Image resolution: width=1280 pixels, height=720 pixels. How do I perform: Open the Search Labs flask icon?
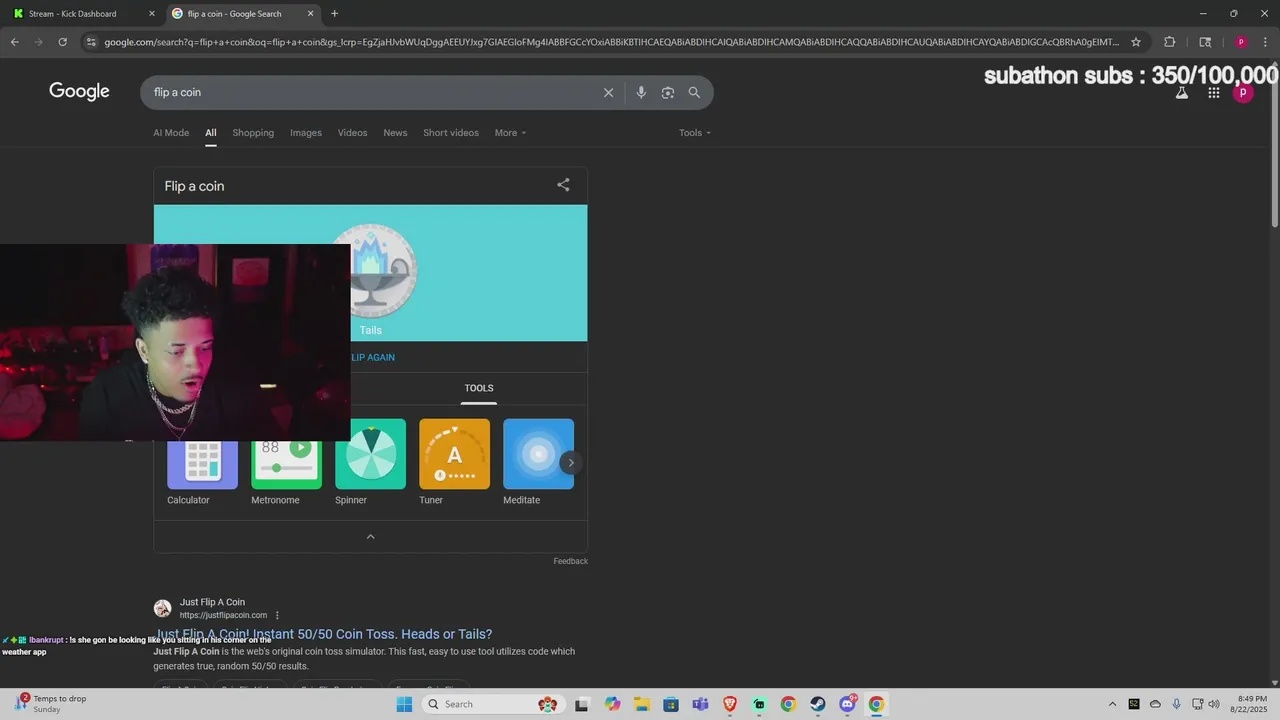[1181, 93]
